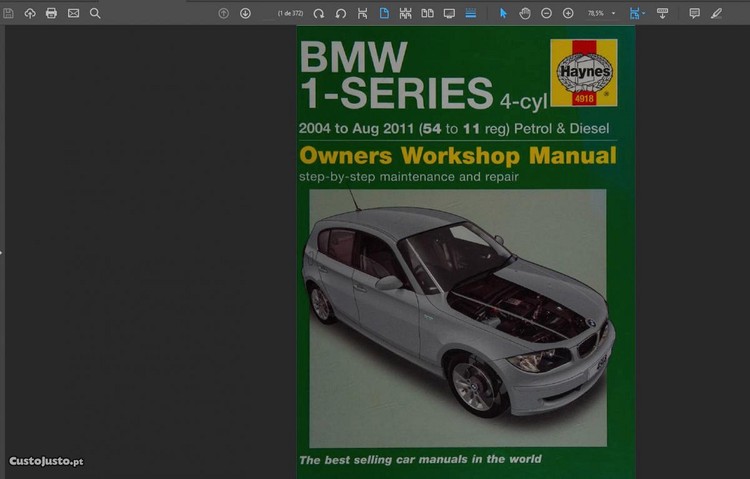Click the page number field showing 1 de 372
Screen dimensions: 750x479
point(290,13)
